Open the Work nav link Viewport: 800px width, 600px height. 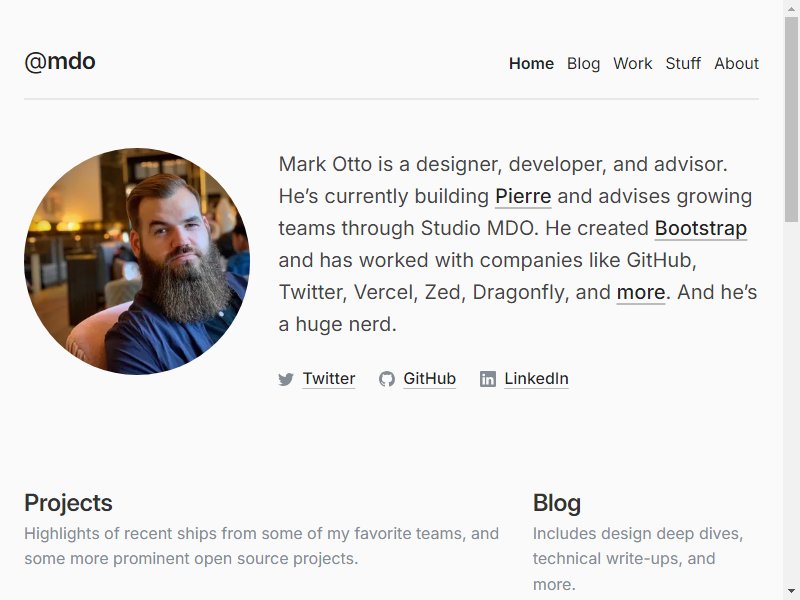(633, 63)
